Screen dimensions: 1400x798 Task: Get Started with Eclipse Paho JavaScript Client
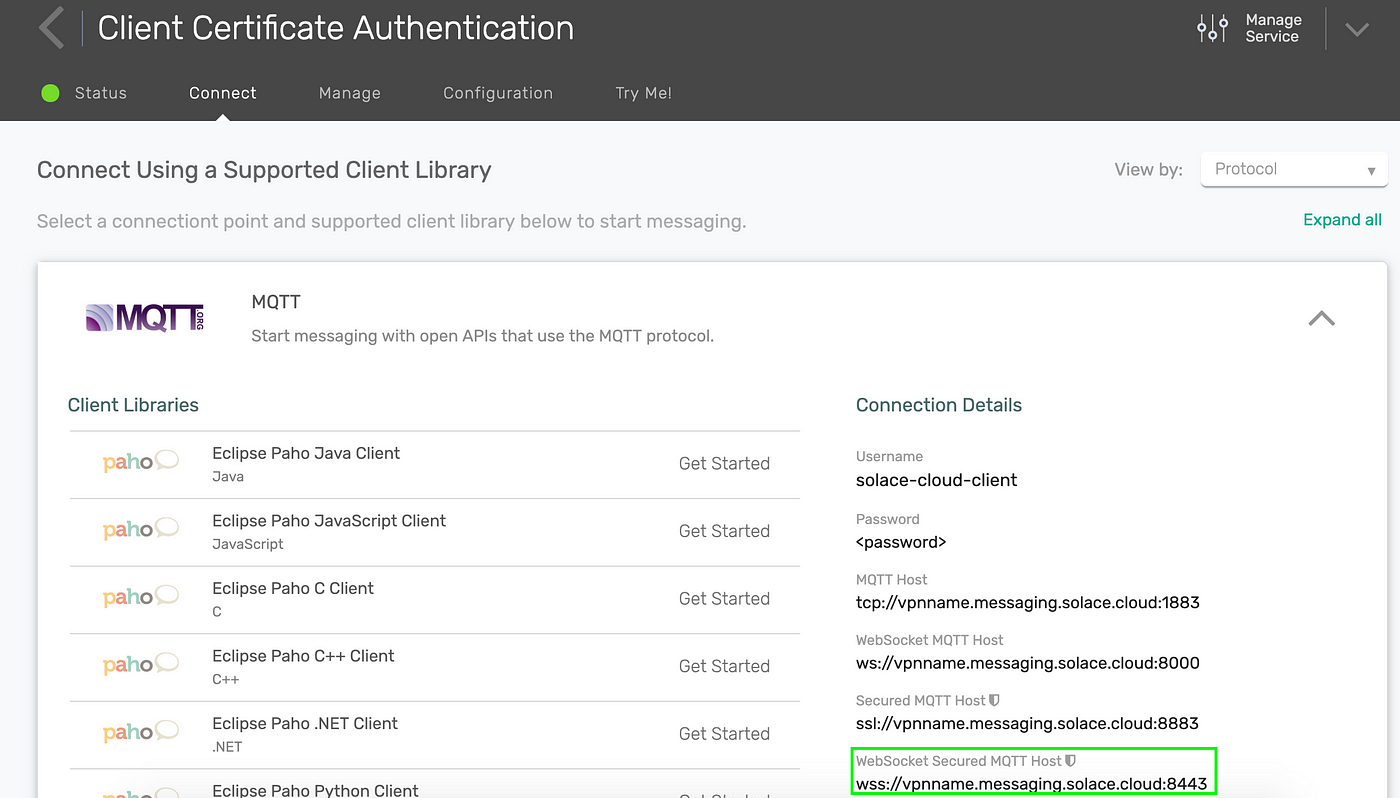[x=724, y=531]
